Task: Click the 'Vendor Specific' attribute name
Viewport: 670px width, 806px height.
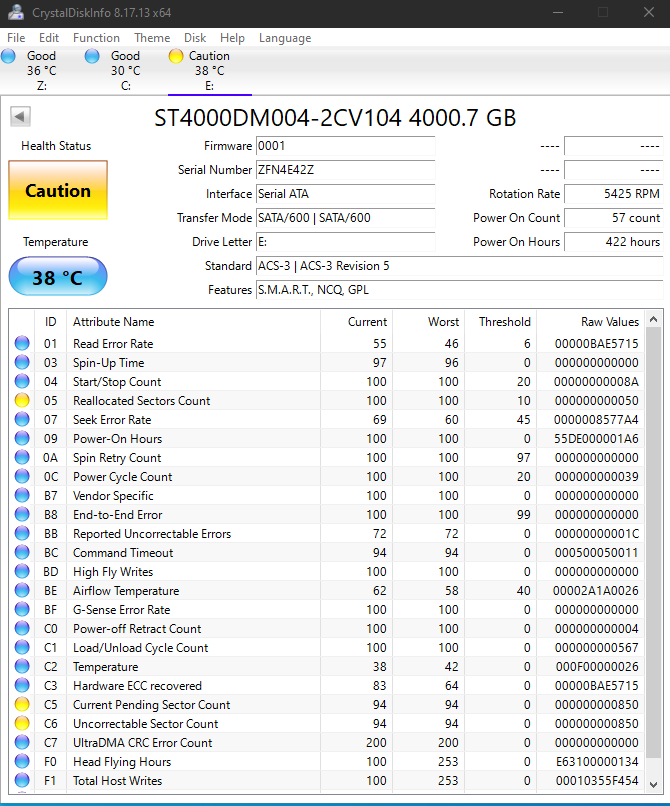Action: point(113,496)
